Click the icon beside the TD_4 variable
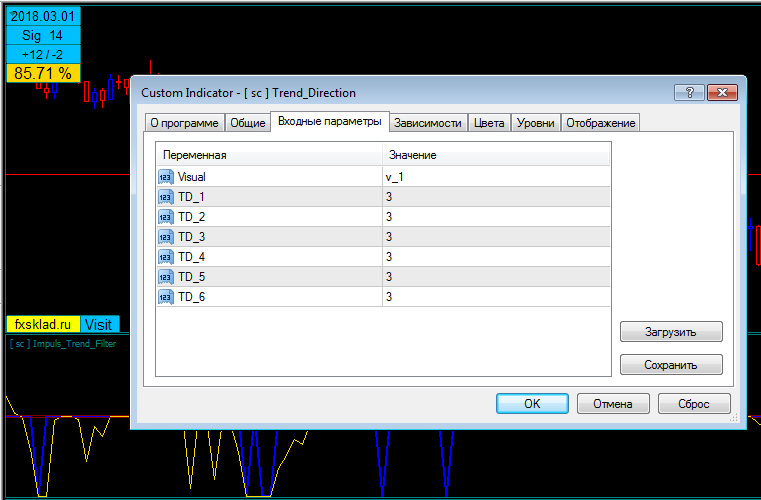Screen dimensions: 761x500 (165, 257)
